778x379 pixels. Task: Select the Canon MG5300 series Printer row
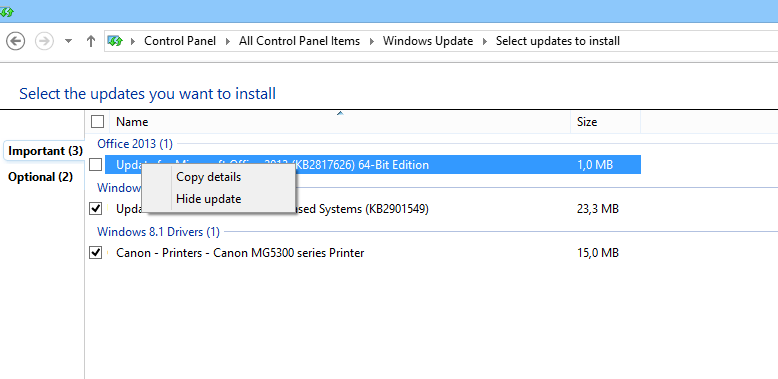(x=373, y=253)
